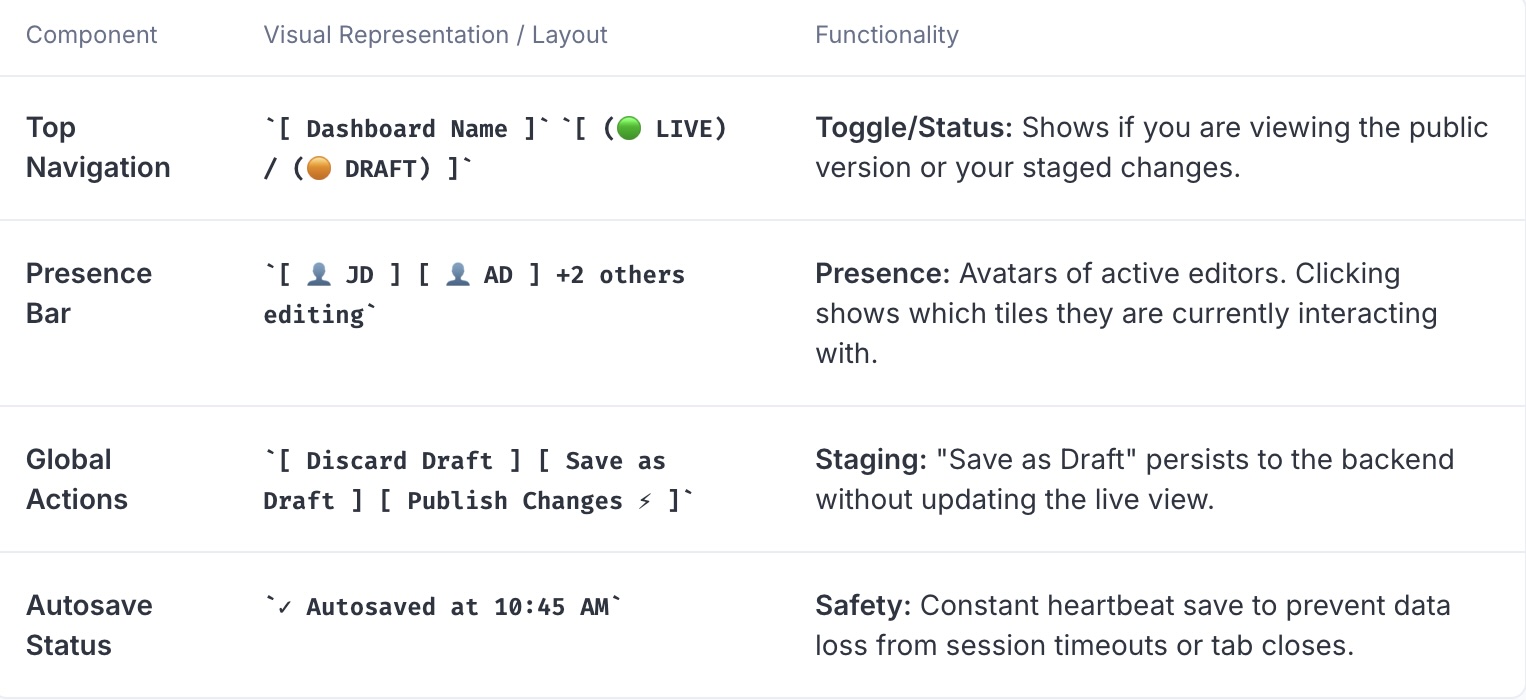Click the lightning bolt after Publish Changes
This screenshot has height=700, width=1526.
tap(645, 501)
